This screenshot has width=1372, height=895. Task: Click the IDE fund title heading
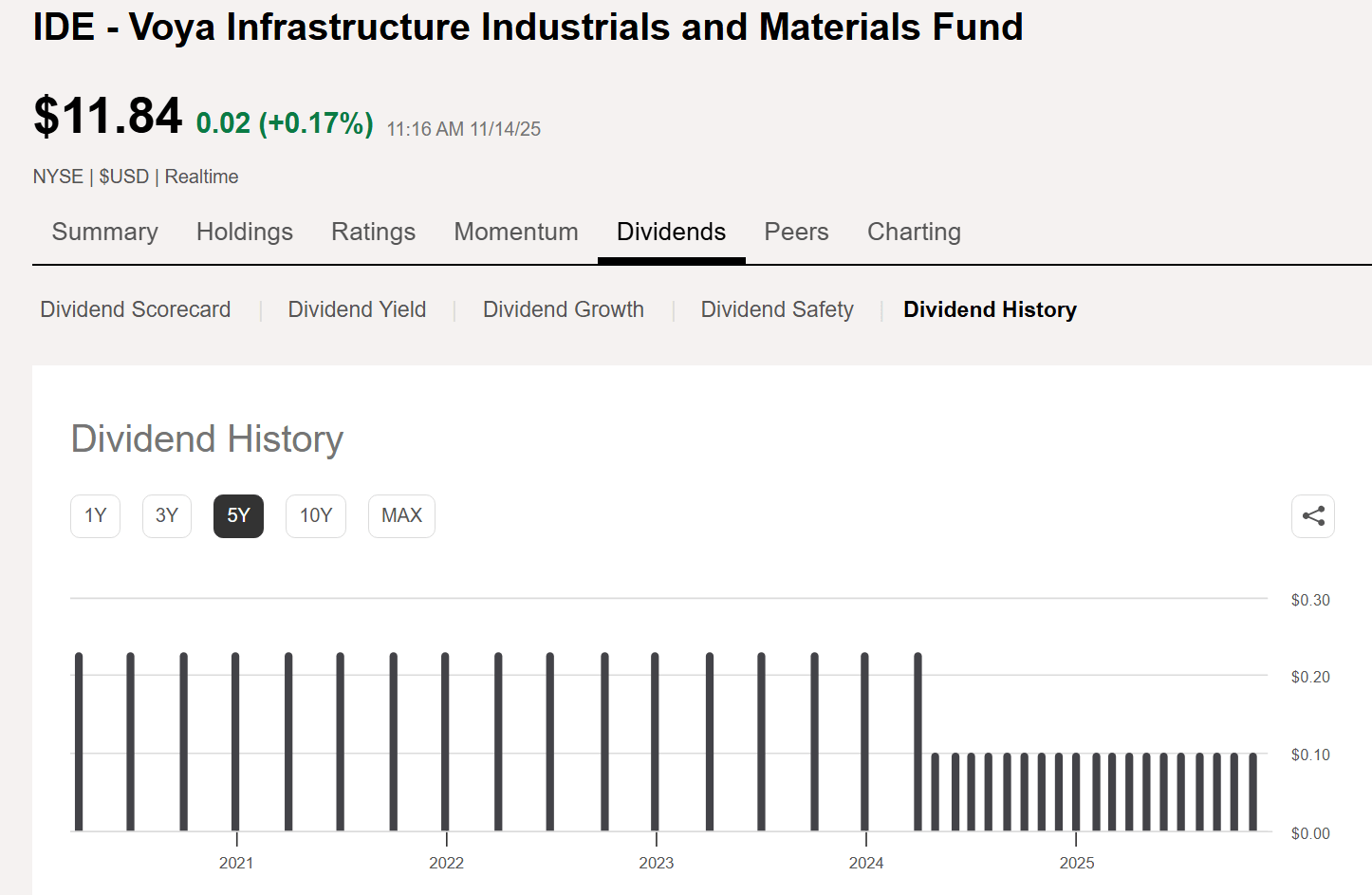[528, 28]
